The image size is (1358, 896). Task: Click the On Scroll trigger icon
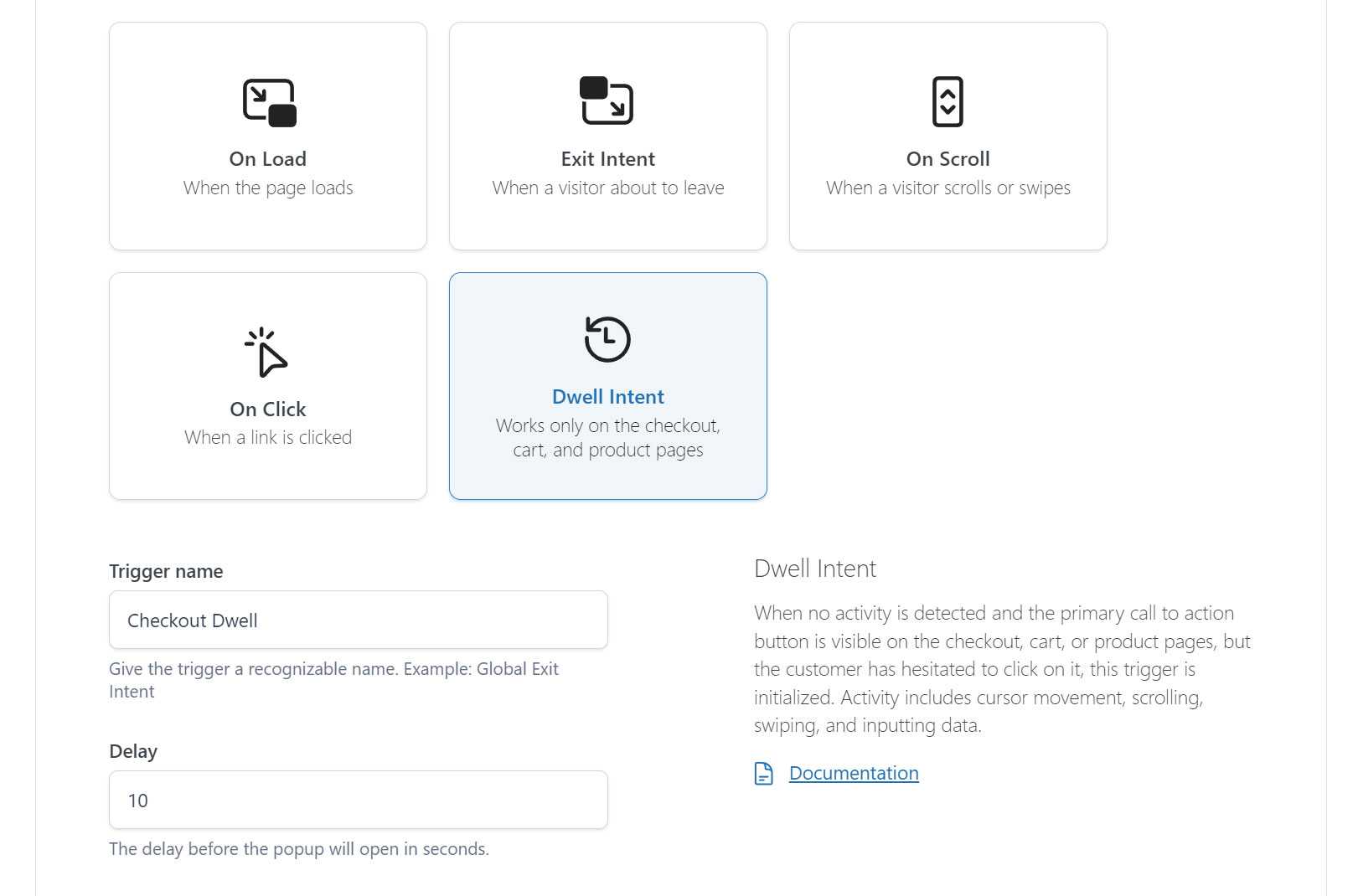click(x=948, y=102)
